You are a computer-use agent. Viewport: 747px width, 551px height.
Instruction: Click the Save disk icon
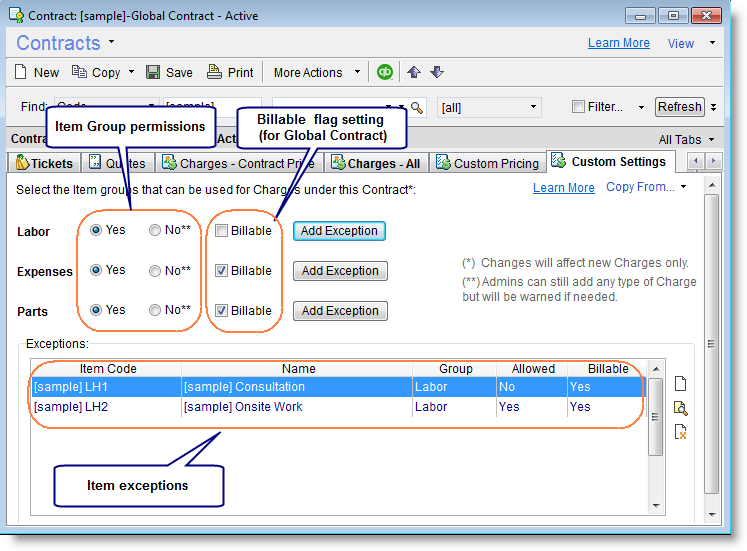click(x=153, y=72)
